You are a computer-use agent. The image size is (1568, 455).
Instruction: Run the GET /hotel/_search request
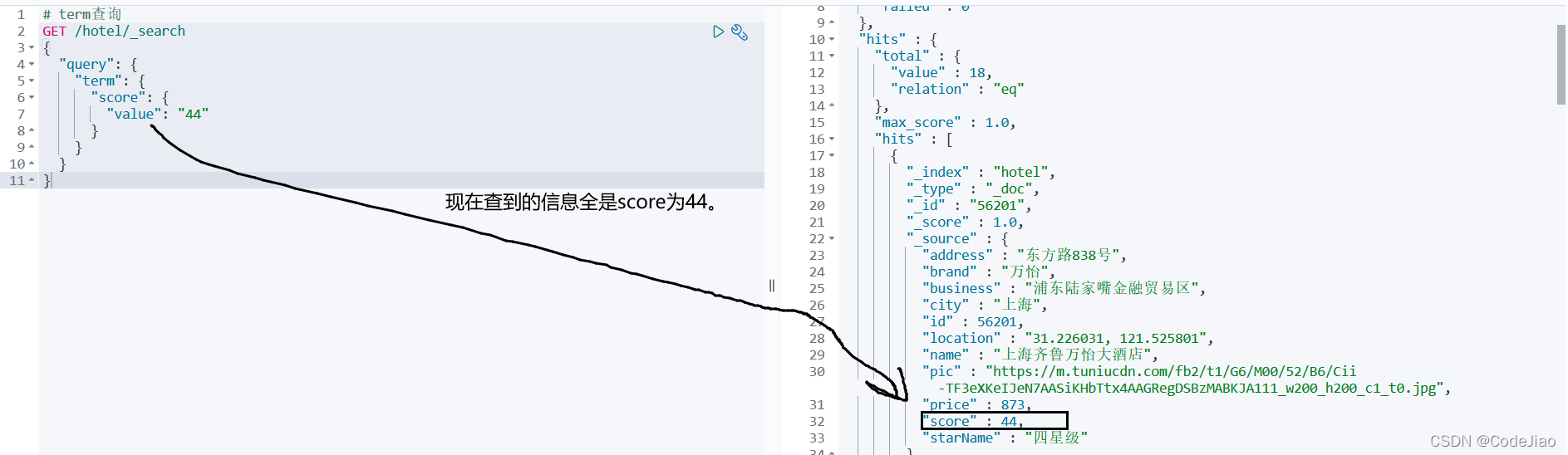click(718, 32)
